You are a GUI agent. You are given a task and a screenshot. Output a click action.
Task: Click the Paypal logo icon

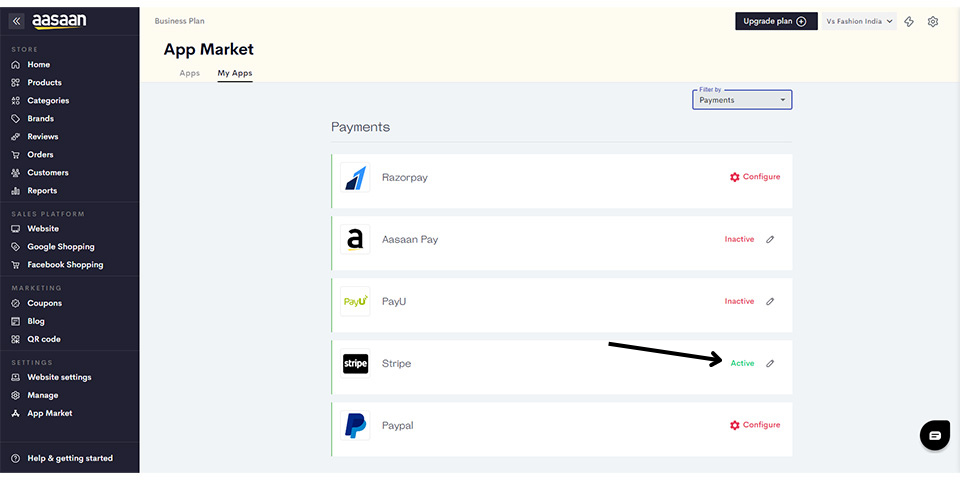click(355, 426)
